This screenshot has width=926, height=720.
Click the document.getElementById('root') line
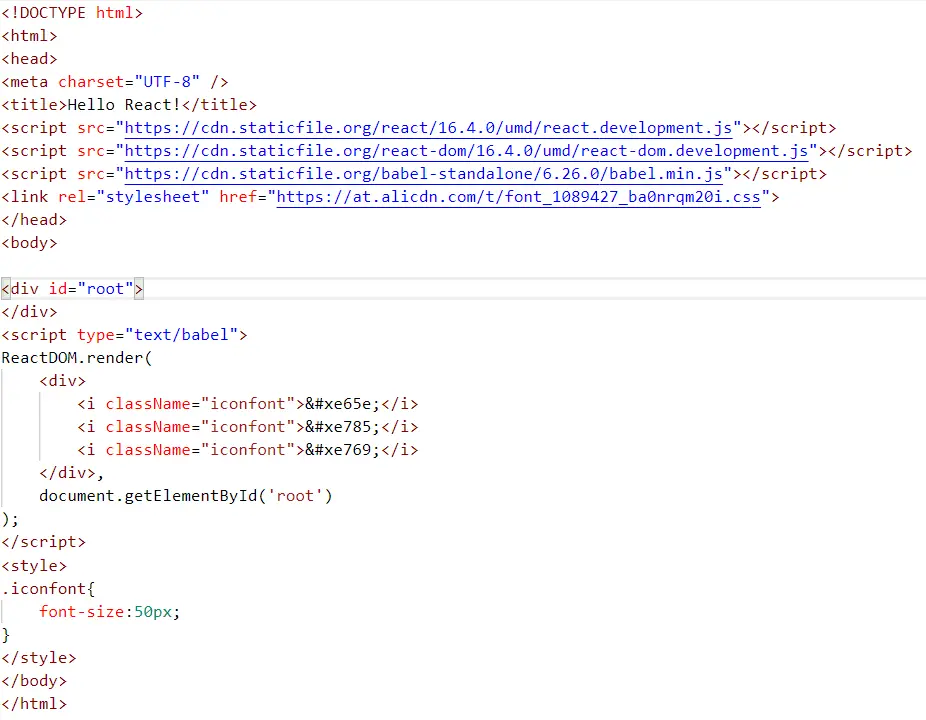coord(186,497)
